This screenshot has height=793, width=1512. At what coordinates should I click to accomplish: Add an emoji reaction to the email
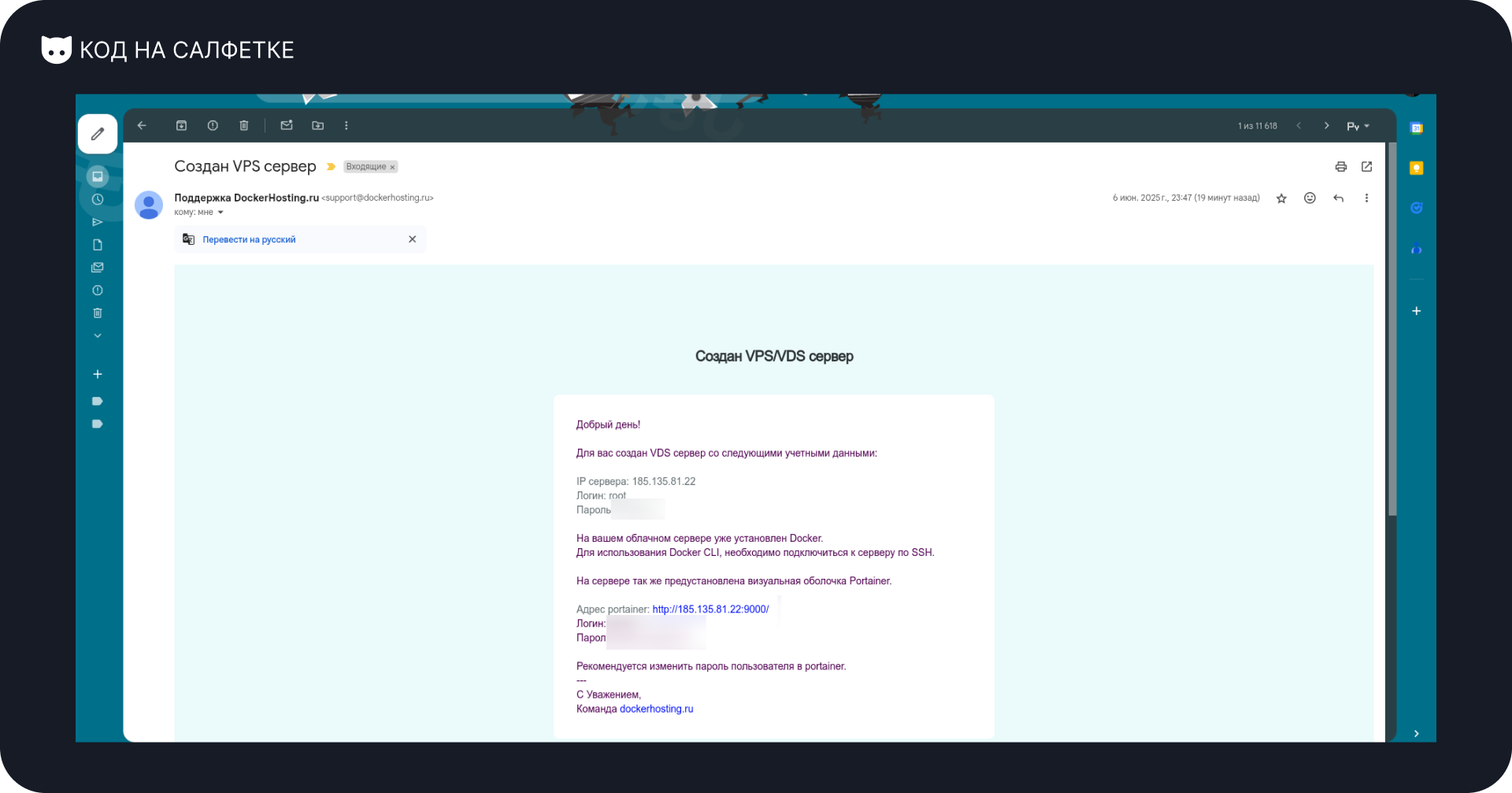[x=1310, y=198]
